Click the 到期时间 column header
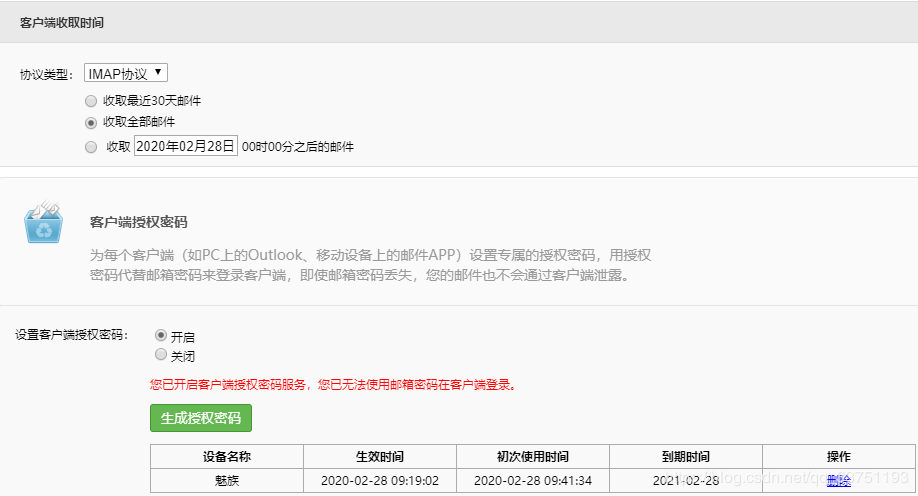 [686, 457]
